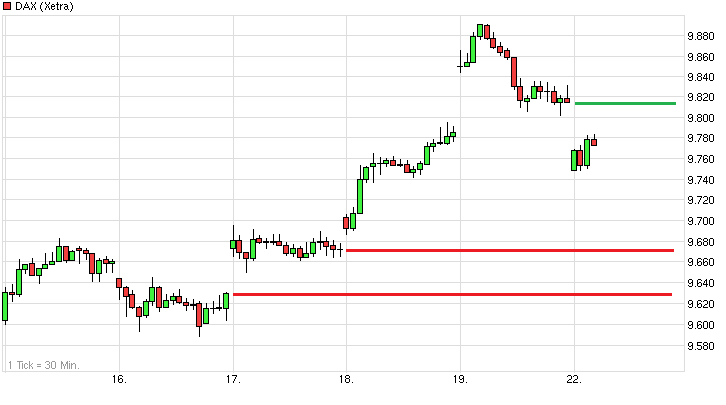The width and height of the screenshot is (726, 405).
Task: Select the lower red horizontal line near 9.630
Action: [x=451, y=294]
